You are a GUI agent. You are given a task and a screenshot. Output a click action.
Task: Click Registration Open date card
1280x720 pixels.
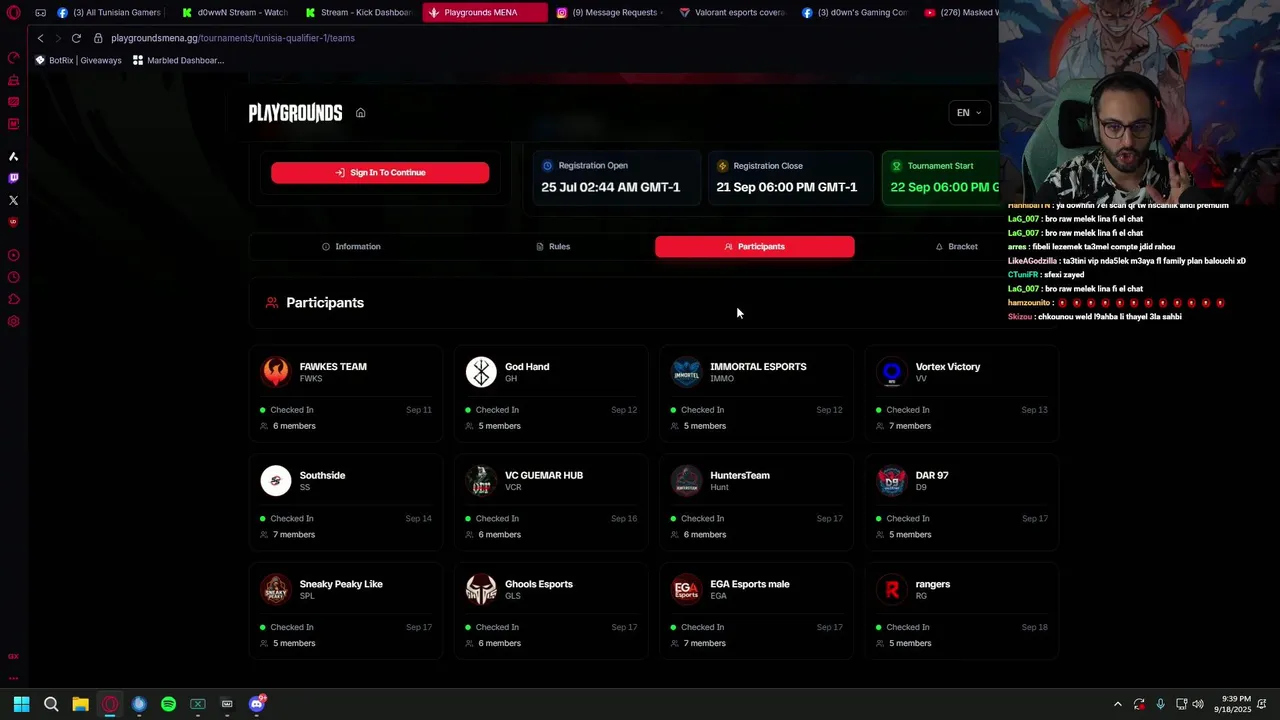pos(616,177)
